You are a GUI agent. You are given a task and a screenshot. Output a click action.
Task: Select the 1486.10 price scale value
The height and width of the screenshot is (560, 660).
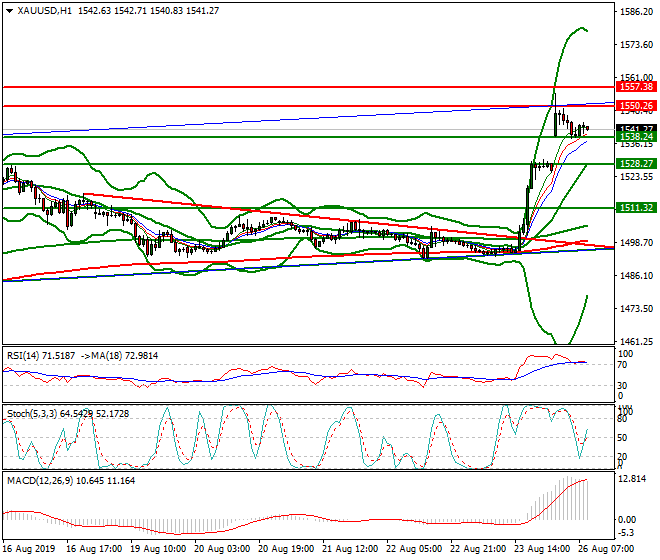pyautogui.click(x=636, y=276)
